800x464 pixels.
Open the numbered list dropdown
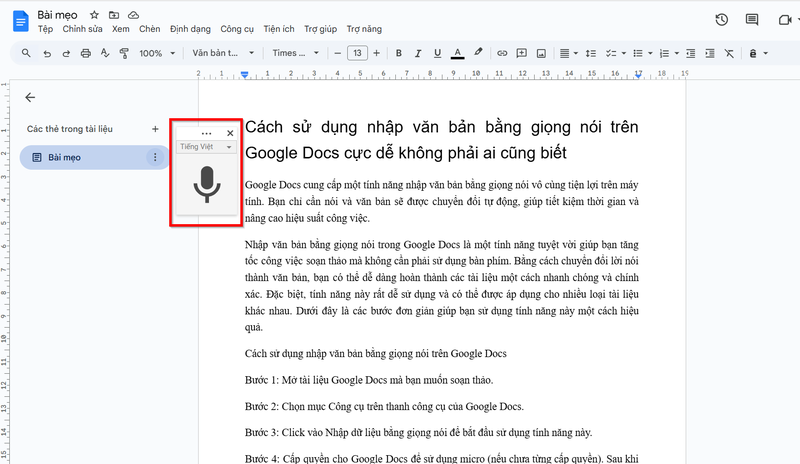669,53
